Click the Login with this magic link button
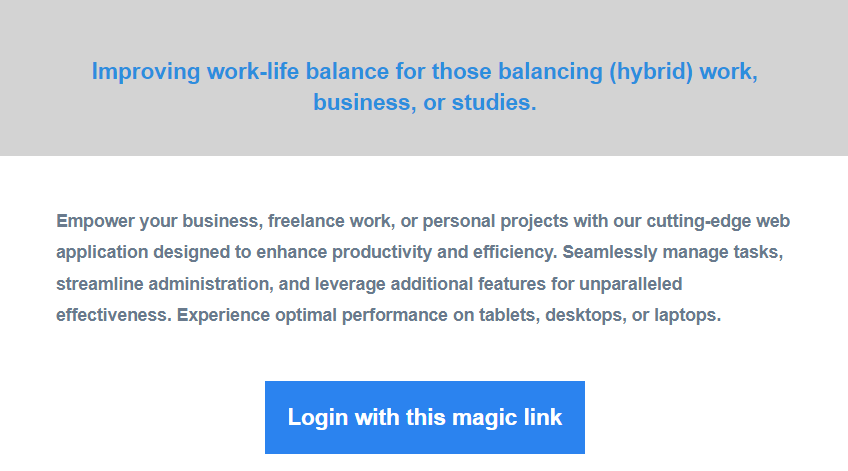The height and width of the screenshot is (471, 848). pyautogui.click(x=424, y=417)
